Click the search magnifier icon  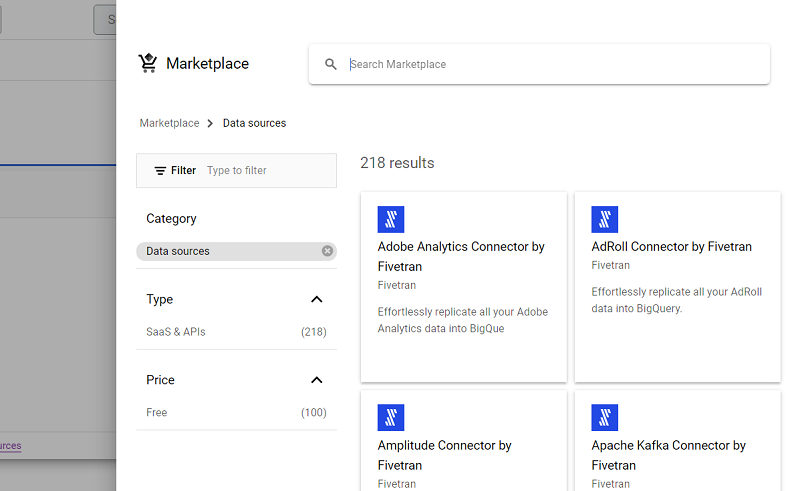(x=331, y=64)
